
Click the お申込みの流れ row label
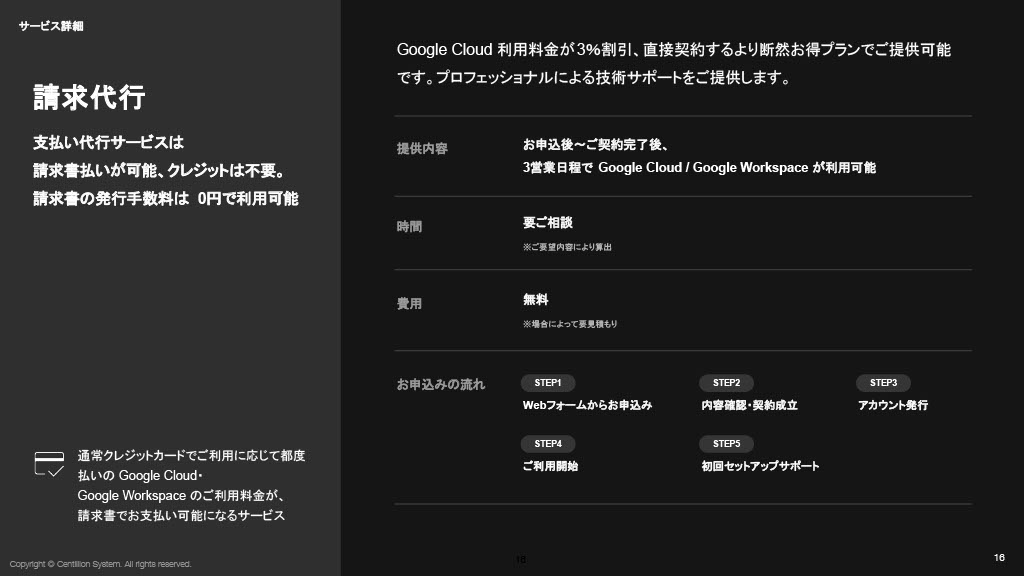[x=441, y=385]
